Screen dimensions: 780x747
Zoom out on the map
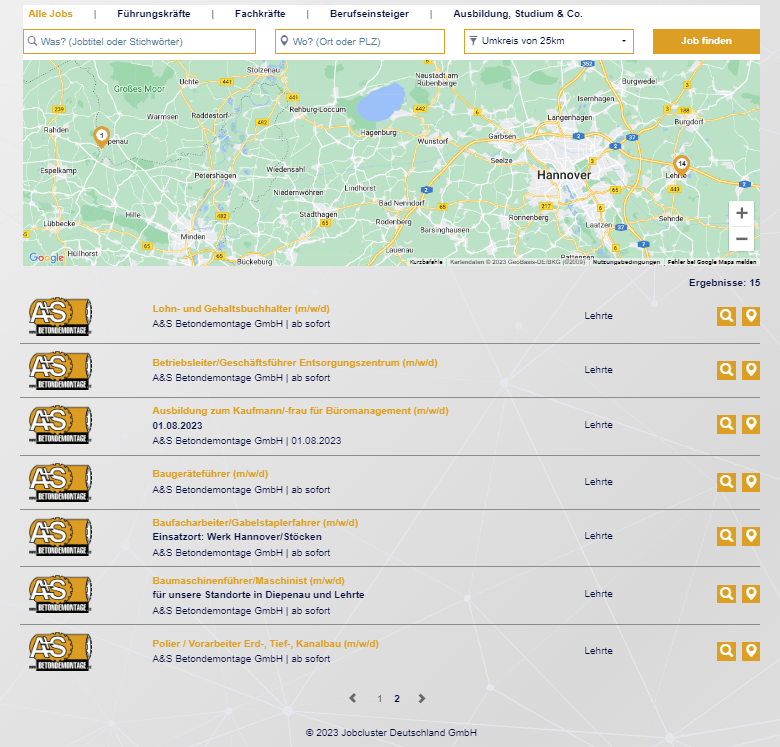coord(741,239)
